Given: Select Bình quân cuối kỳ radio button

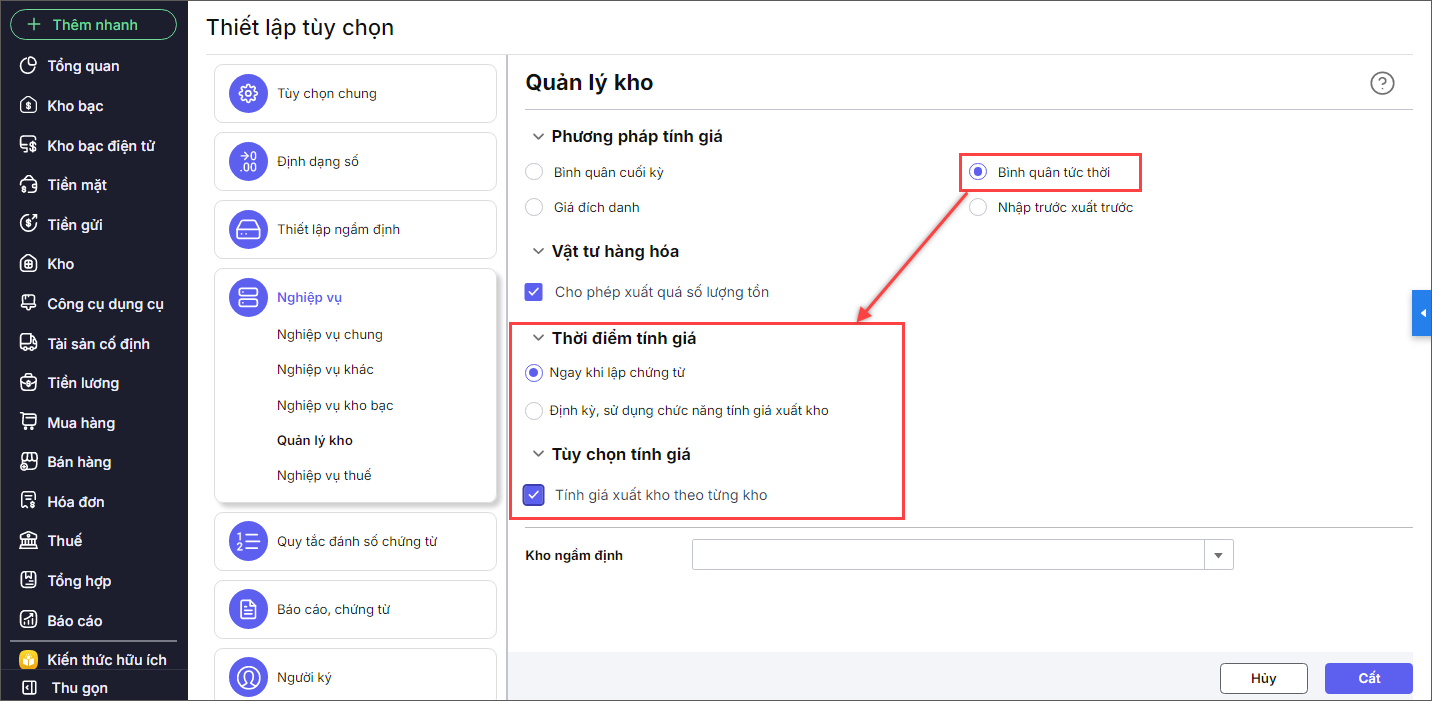Looking at the screenshot, I should click(535, 172).
